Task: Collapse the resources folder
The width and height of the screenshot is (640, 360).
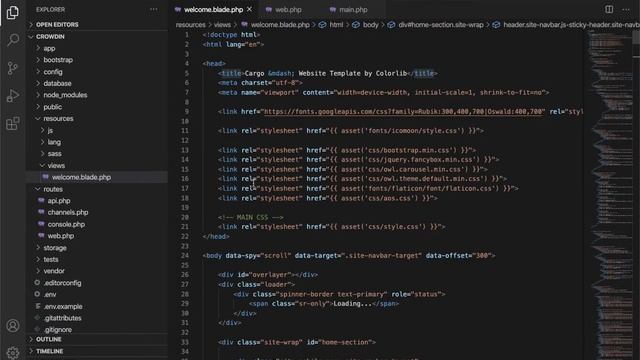Action: (x=58, y=119)
